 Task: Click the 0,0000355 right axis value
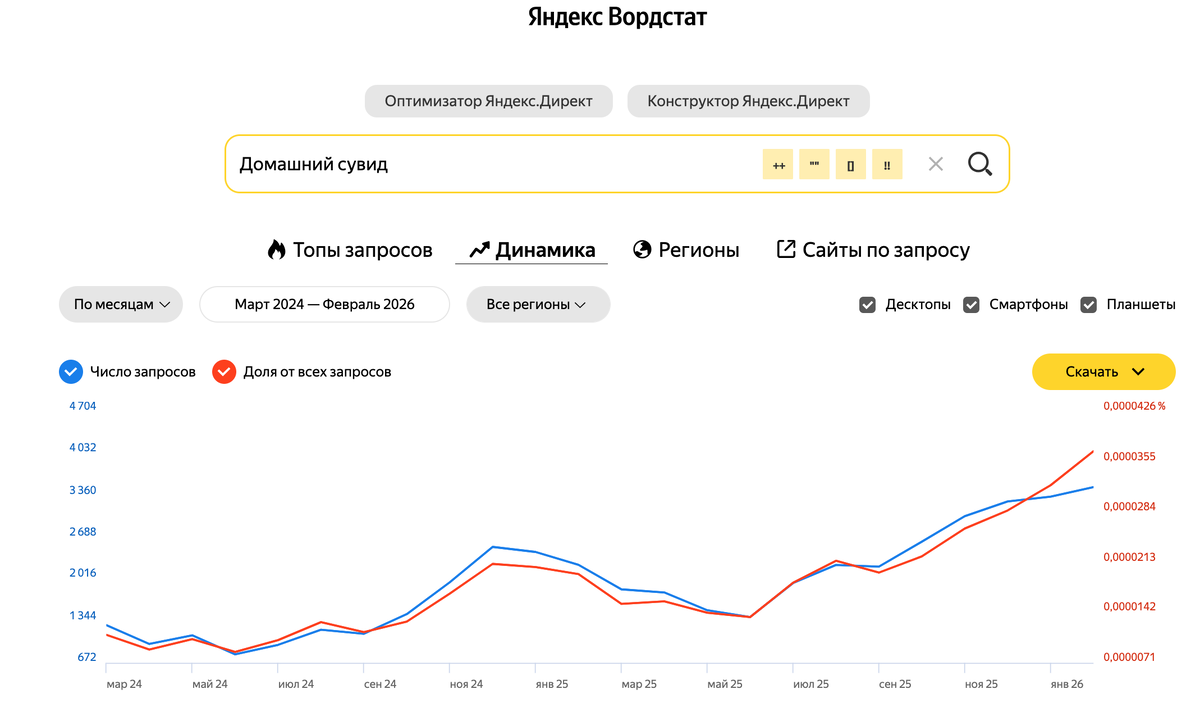(1129, 457)
